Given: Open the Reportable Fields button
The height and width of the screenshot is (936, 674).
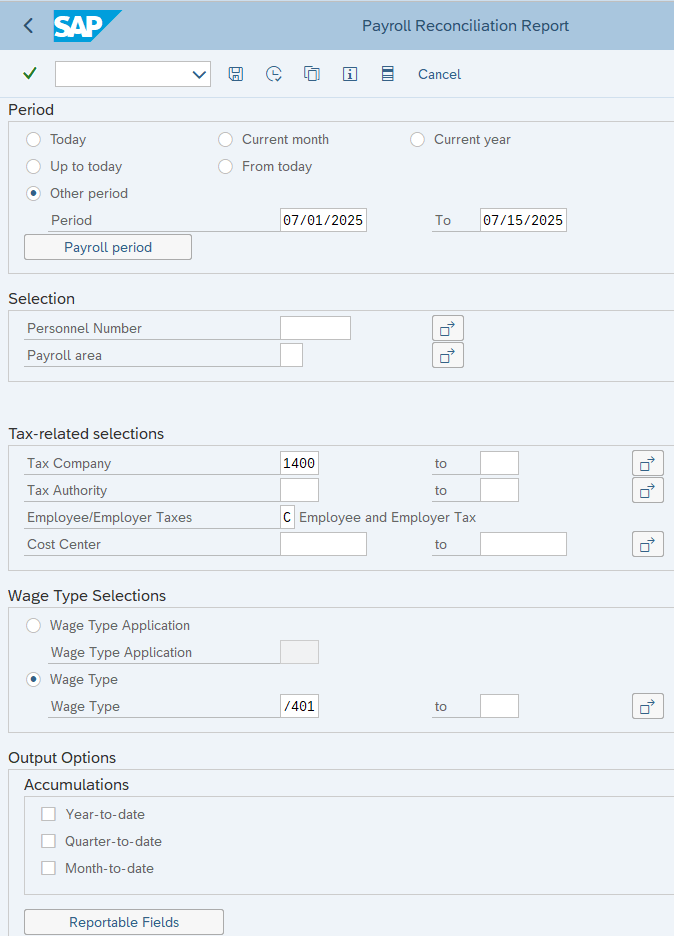Looking at the screenshot, I should coord(123,922).
